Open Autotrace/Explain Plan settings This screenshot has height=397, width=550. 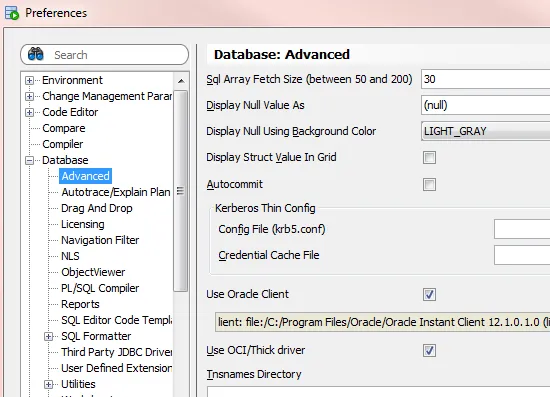(x=116, y=192)
